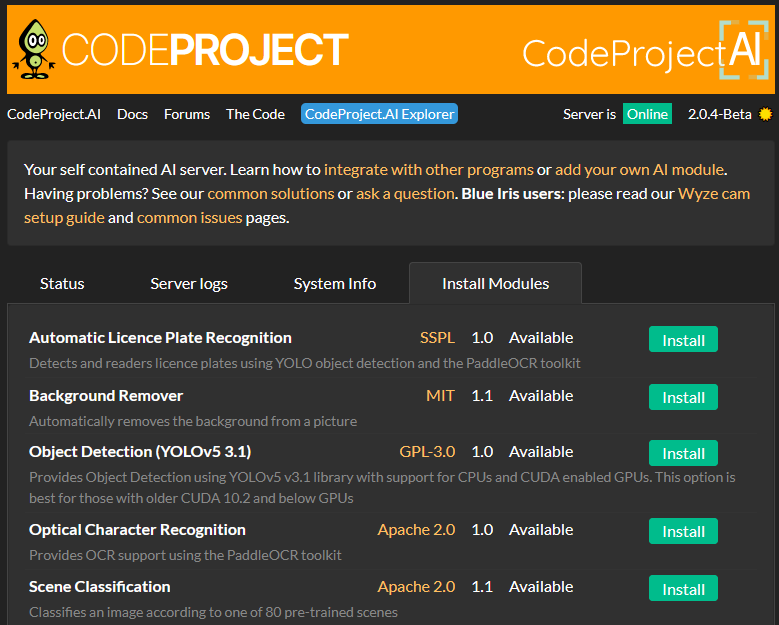Open the SSPL licence link
Image resolution: width=779 pixels, height=625 pixels.
[x=437, y=338]
